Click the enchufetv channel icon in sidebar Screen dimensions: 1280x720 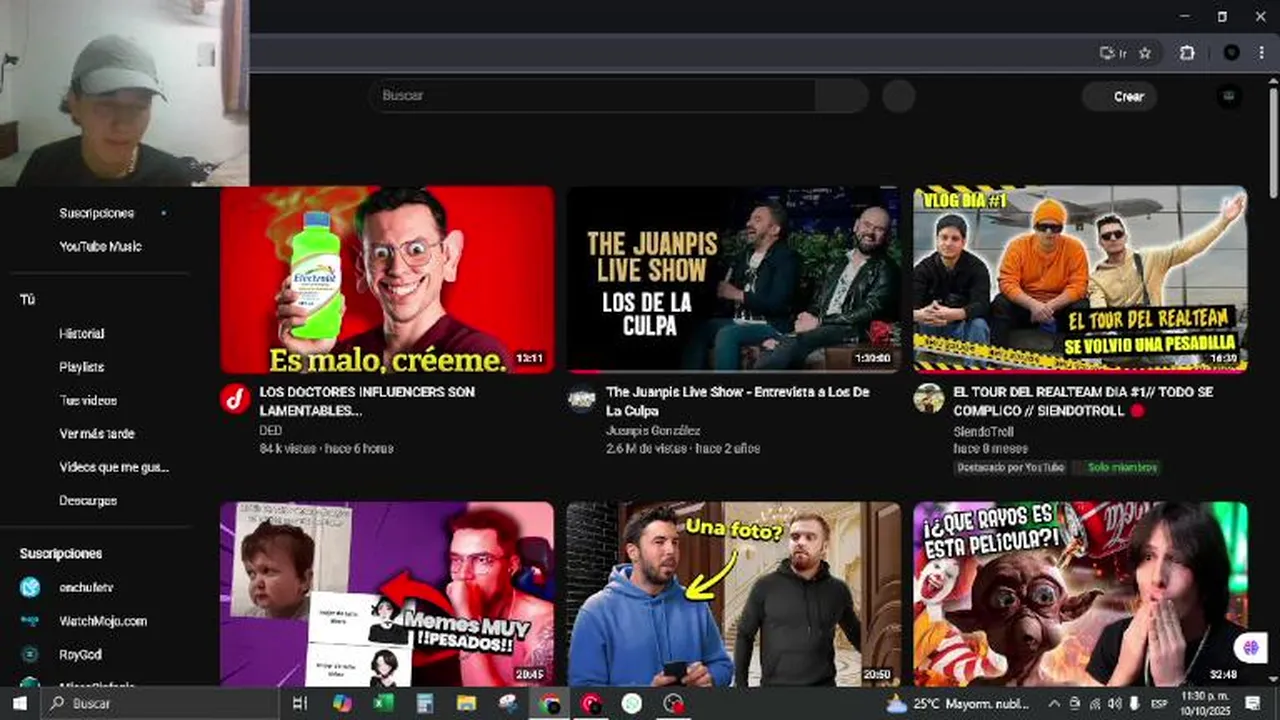tap(30, 587)
